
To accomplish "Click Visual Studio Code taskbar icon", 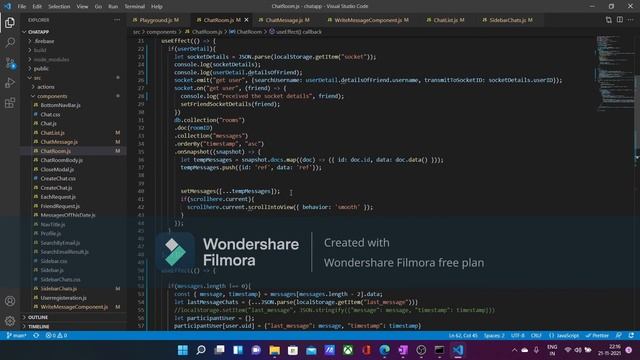I will (x=458, y=350).
